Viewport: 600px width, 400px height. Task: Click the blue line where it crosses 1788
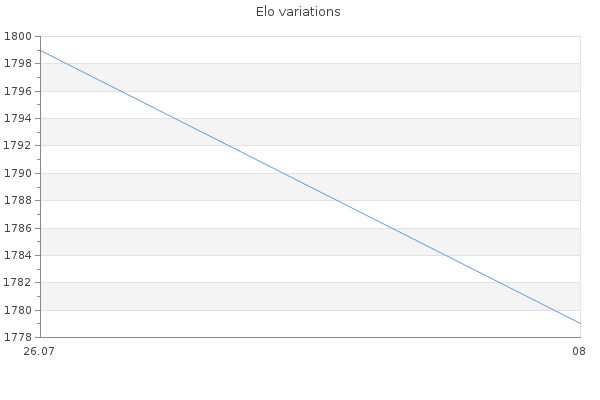click(337, 200)
